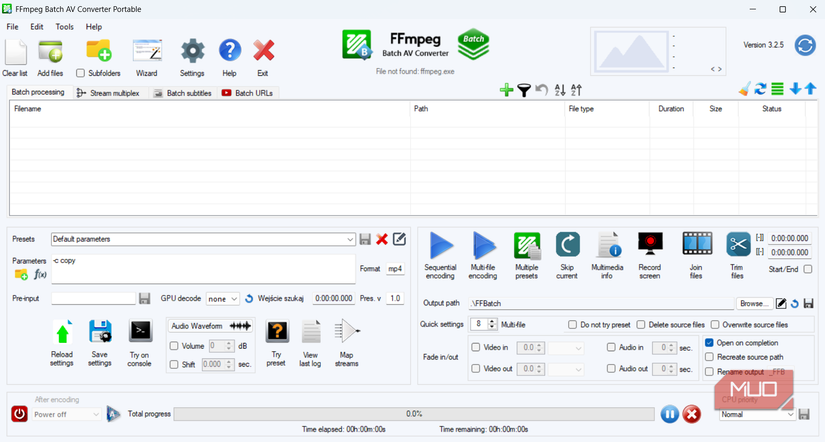
Task: Click the green plus add icon above the file list
Action: (506, 90)
